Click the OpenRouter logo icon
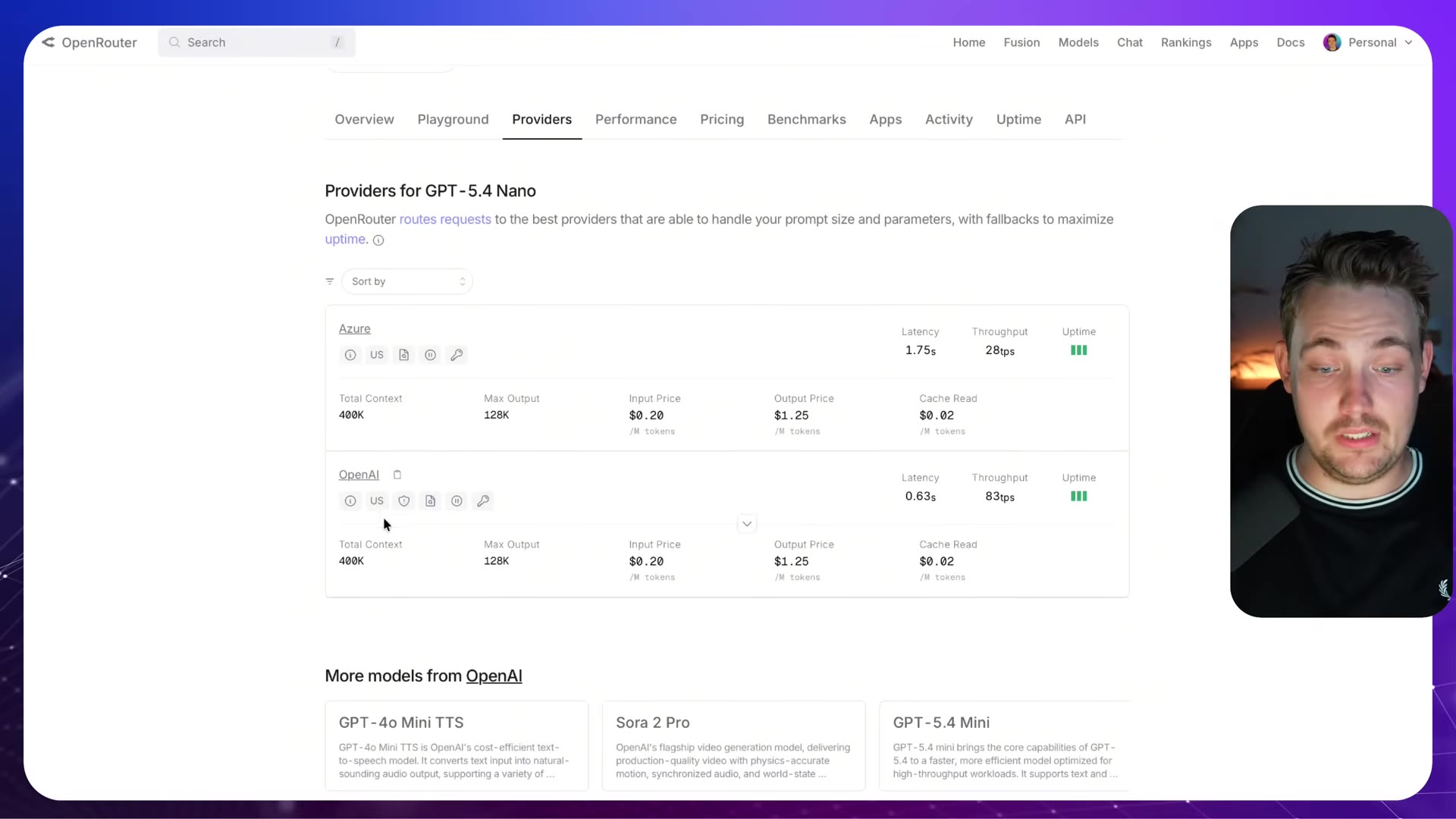 [49, 42]
